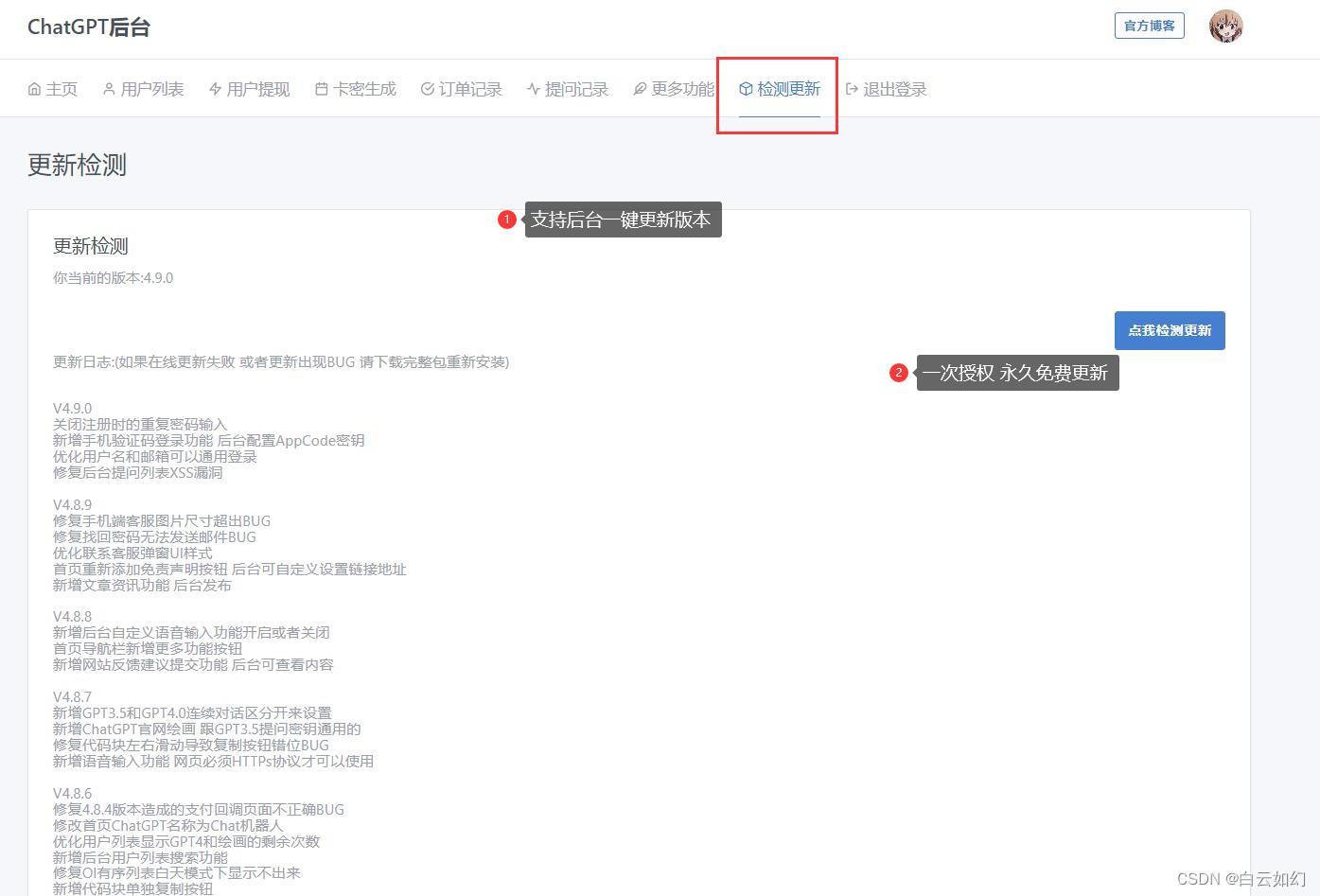1320x896 pixels.
Task: Click 退出登录 to log out
Action: tap(886, 89)
